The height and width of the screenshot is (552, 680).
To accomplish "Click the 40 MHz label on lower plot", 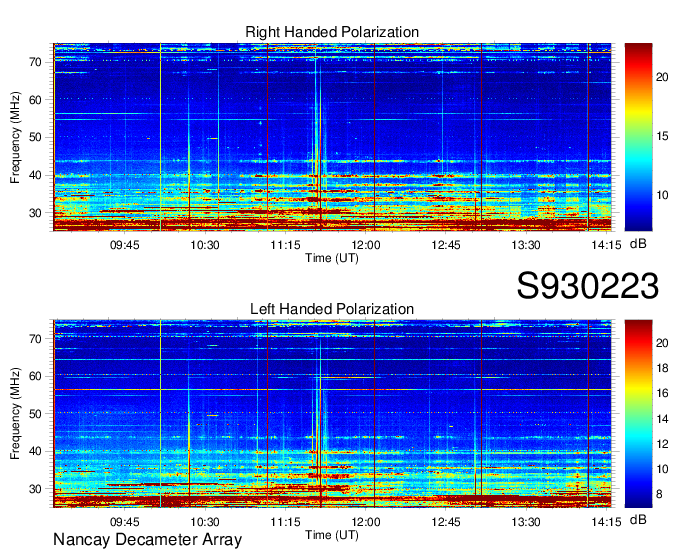I will (36, 452).
